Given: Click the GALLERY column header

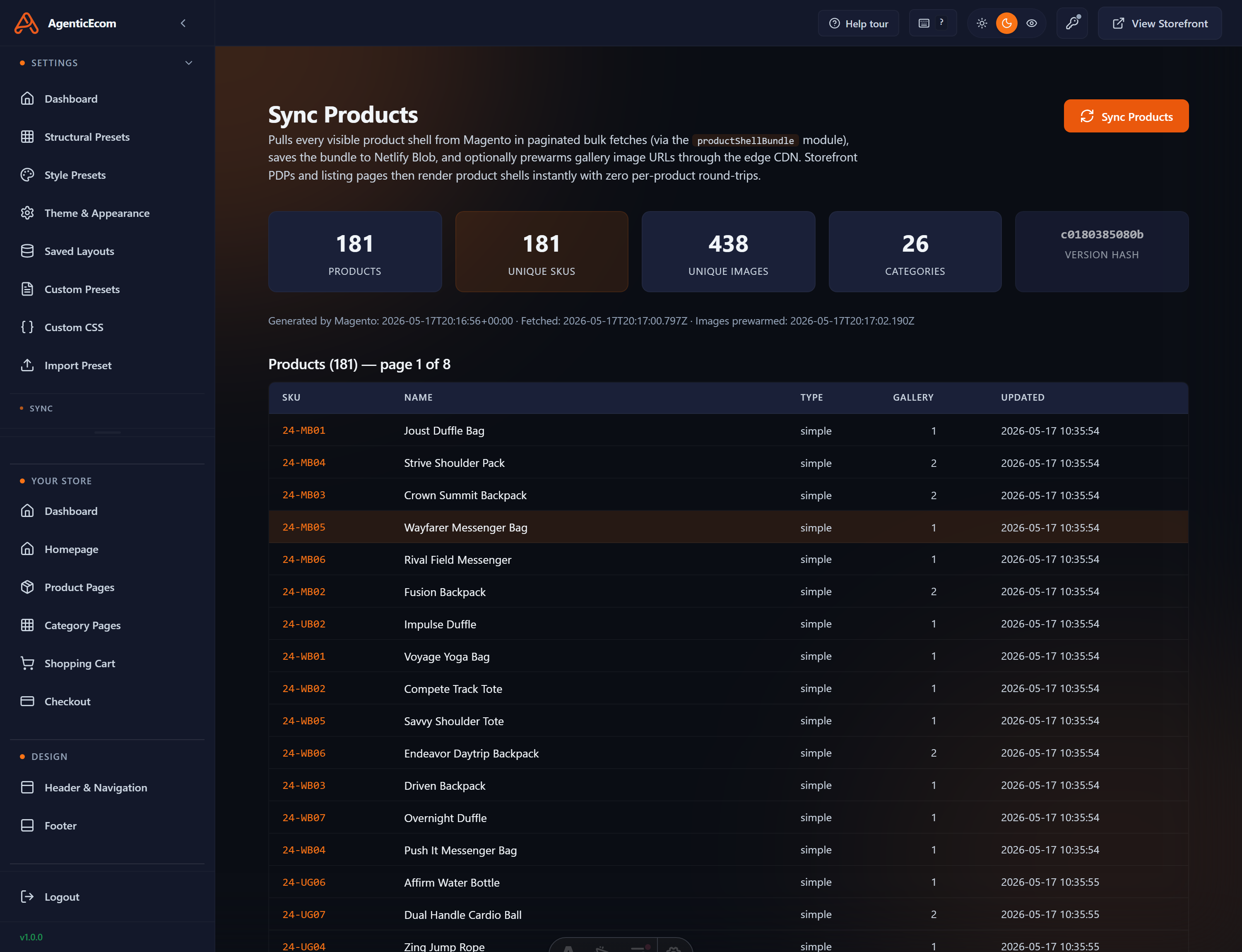Looking at the screenshot, I should 913,397.
